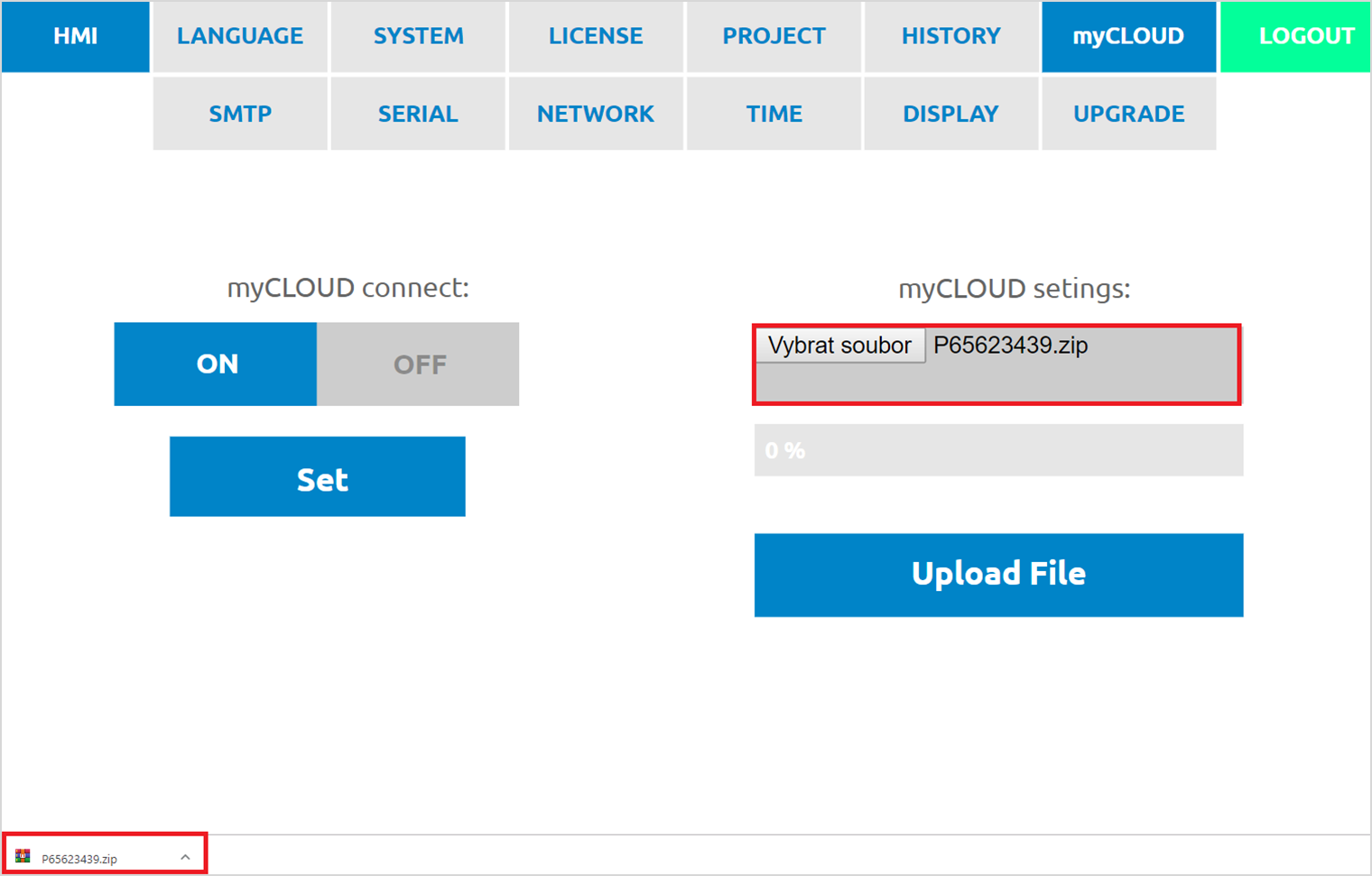The height and width of the screenshot is (876, 1372).
Task: Click the Upload File button
Action: click(999, 576)
